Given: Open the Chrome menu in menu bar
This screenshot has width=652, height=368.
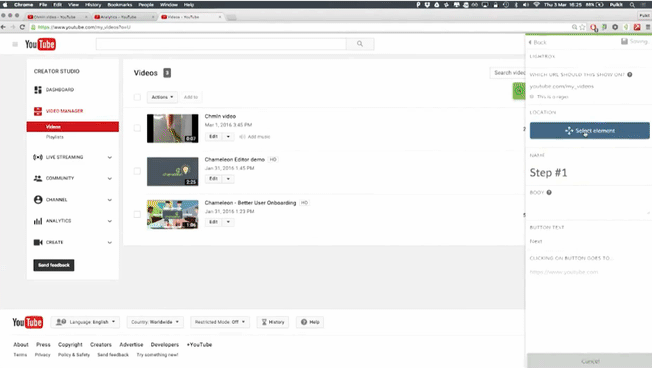Looking at the screenshot, I should [x=23, y=5].
